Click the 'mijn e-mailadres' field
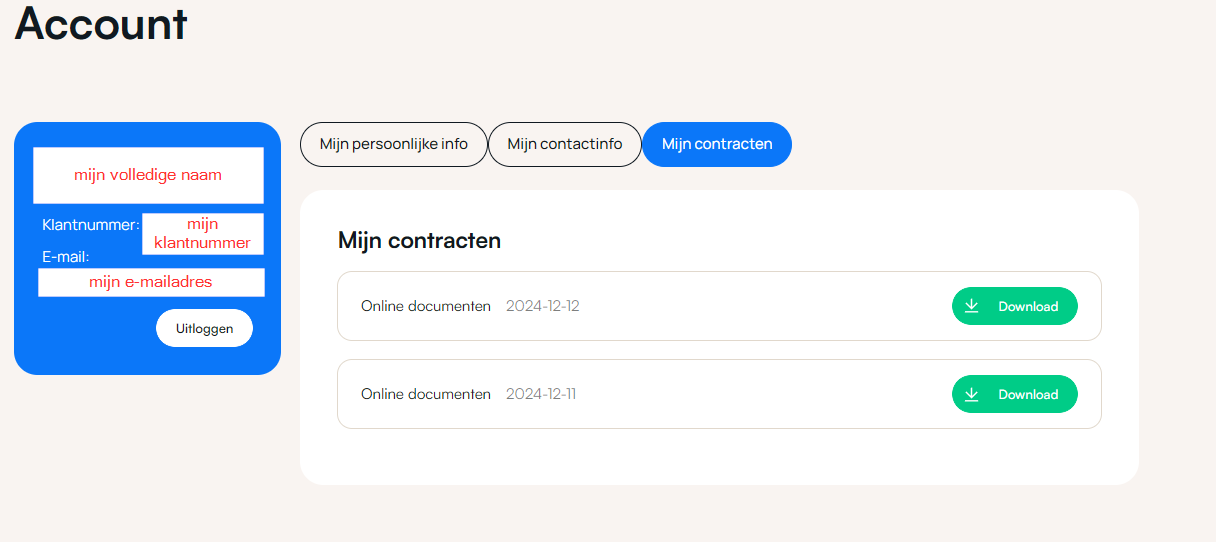 pos(151,282)
